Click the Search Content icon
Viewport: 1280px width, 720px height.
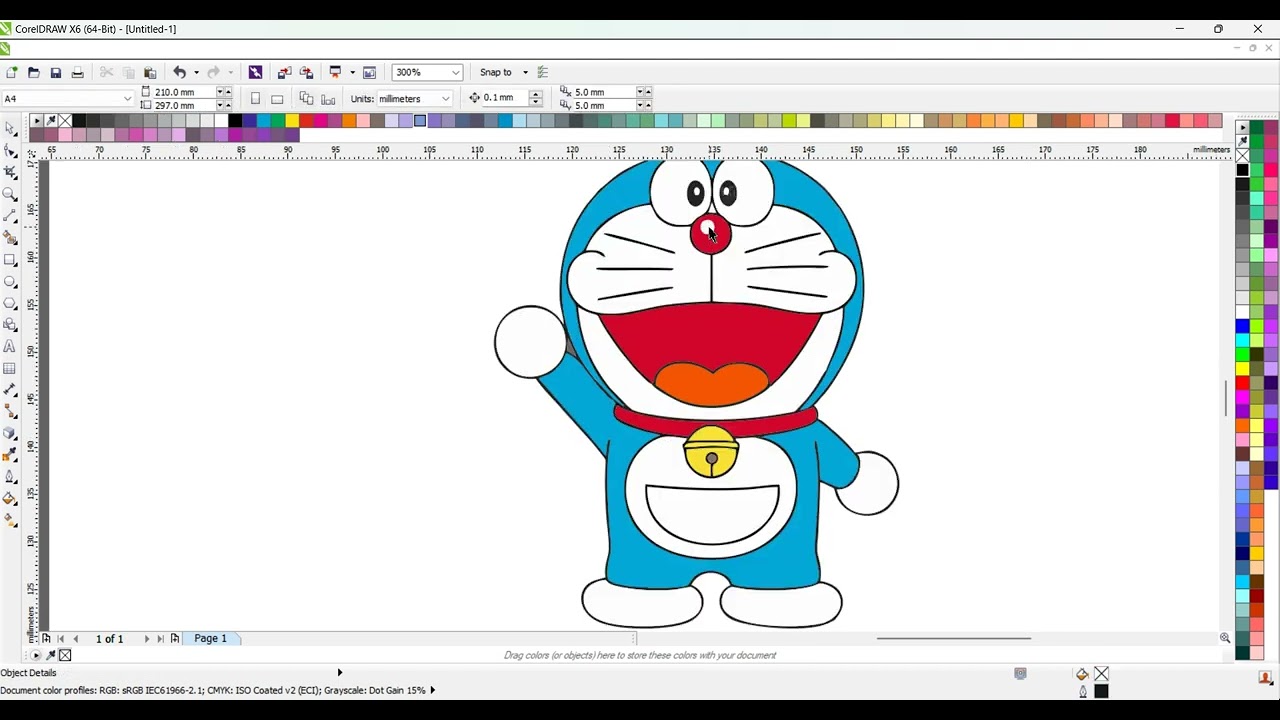[255, 72]
